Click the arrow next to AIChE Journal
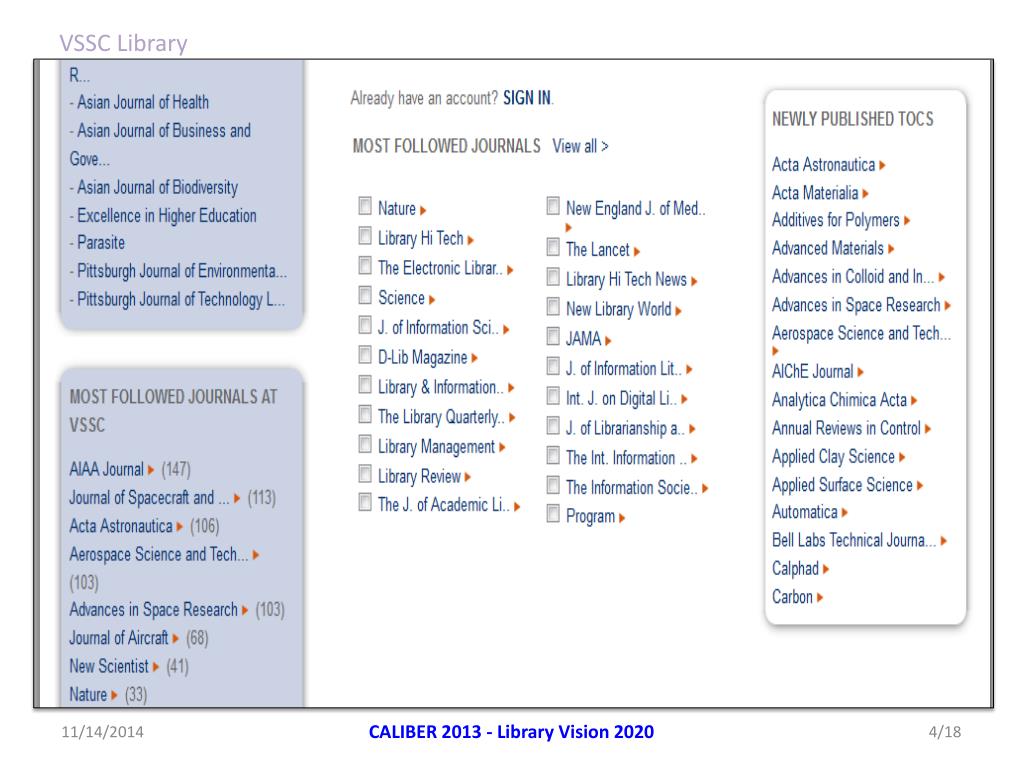Viewport: 1023px width, 767px height. (861, 372)
